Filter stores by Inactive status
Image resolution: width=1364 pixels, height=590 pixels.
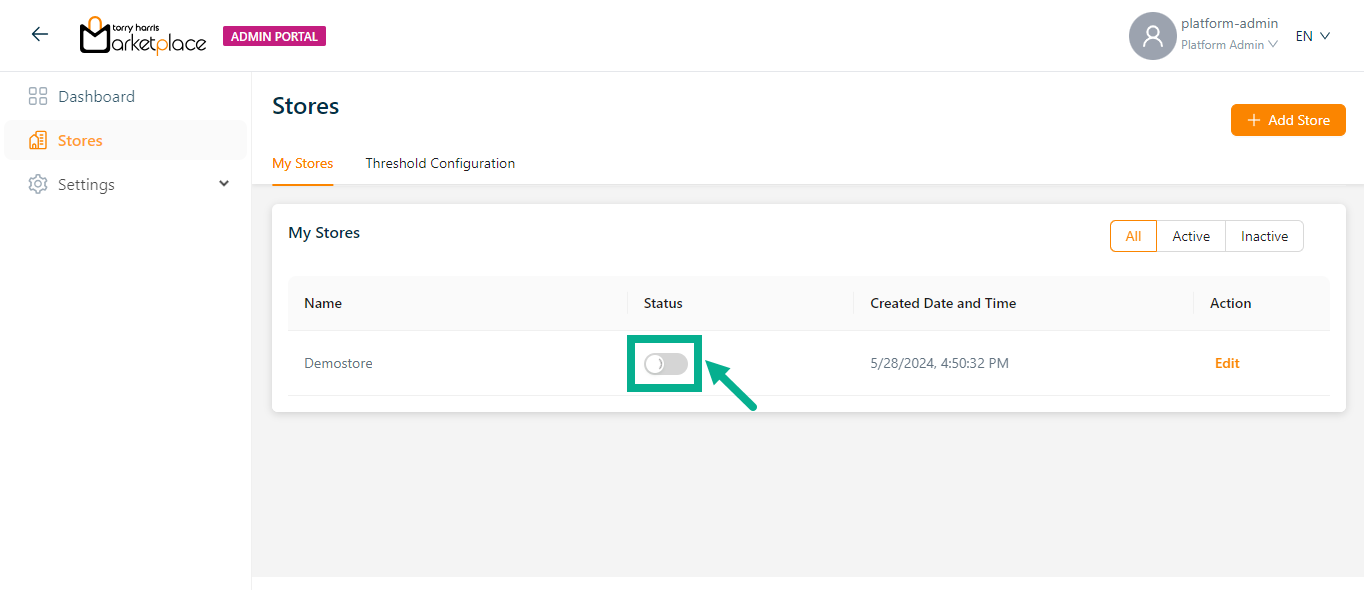(1264, 236)
